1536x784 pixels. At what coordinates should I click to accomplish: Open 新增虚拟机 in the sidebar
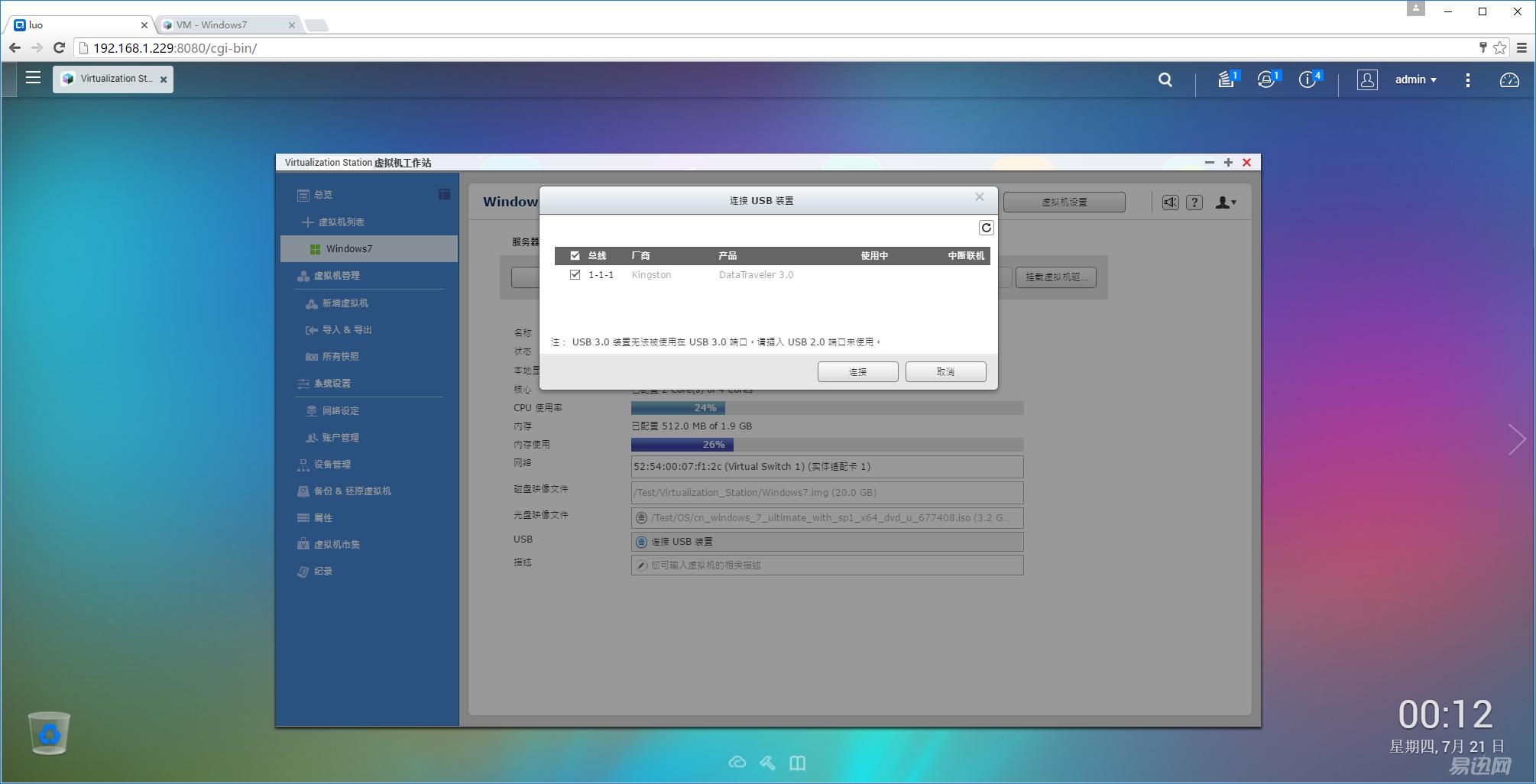click(x=337, y=303)
